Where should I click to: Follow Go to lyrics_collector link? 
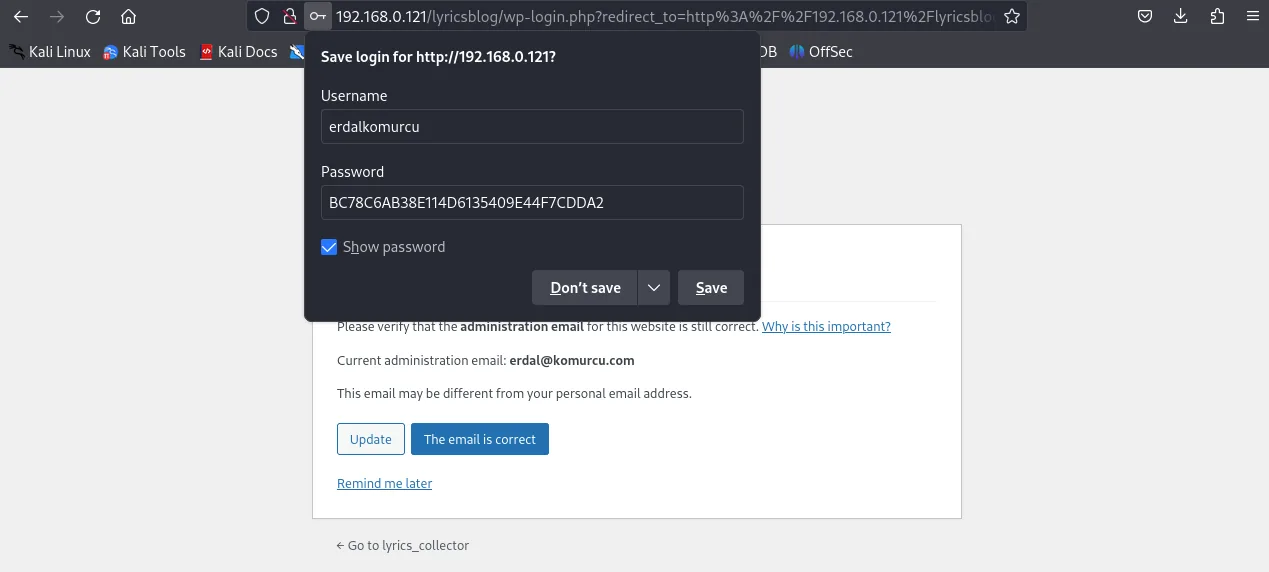point(403,545)
